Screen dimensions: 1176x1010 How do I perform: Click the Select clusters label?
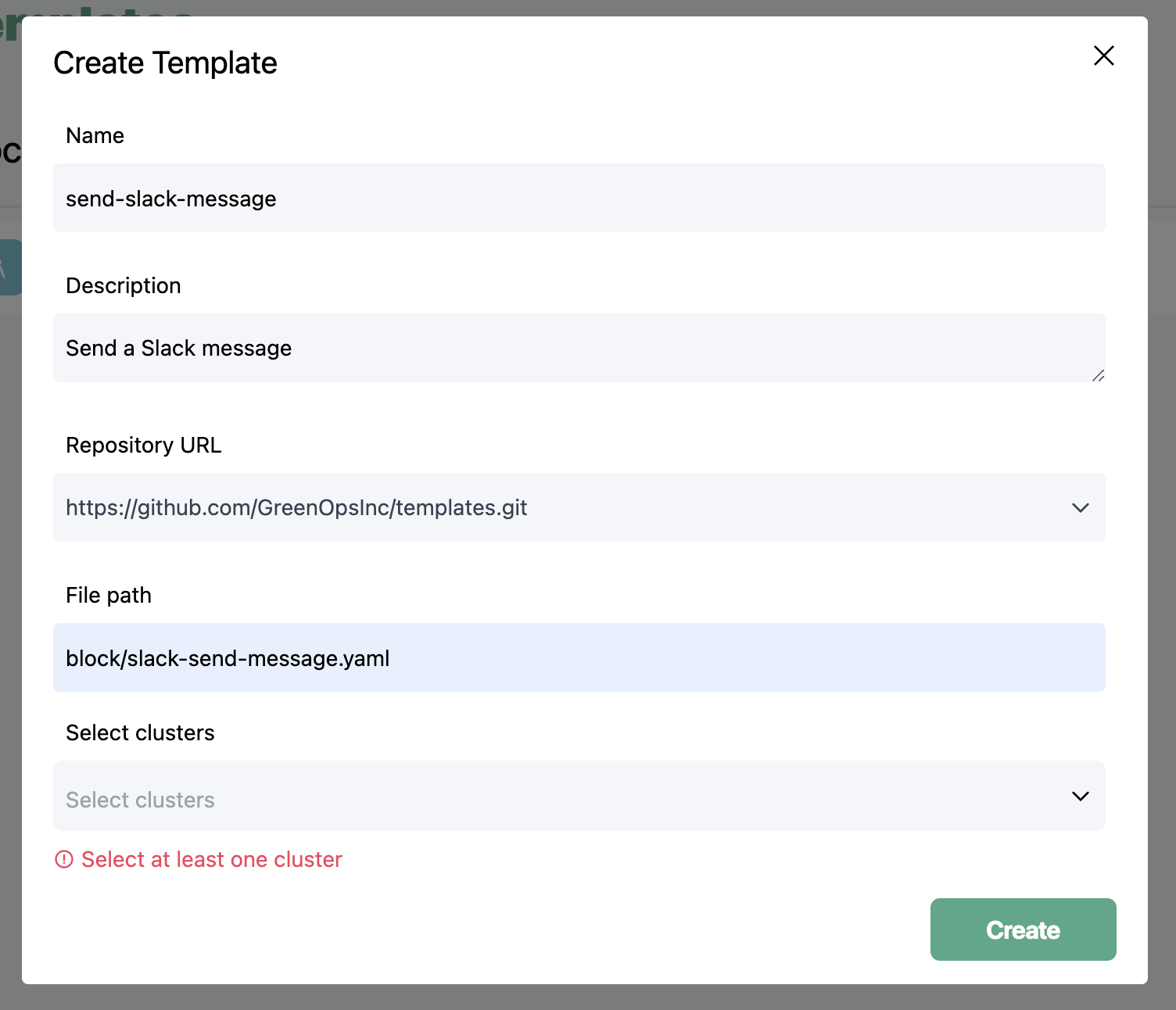(x=140, y=732)
